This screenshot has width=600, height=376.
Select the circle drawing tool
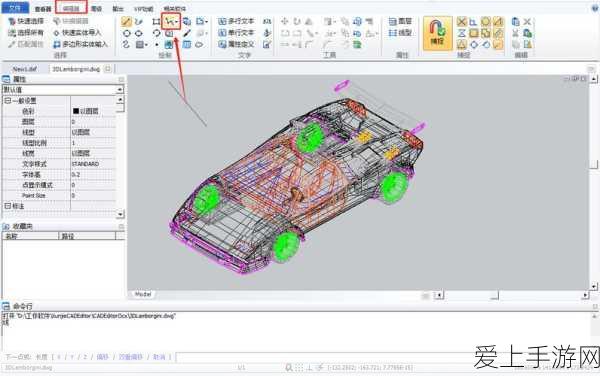tap(127, 34)
